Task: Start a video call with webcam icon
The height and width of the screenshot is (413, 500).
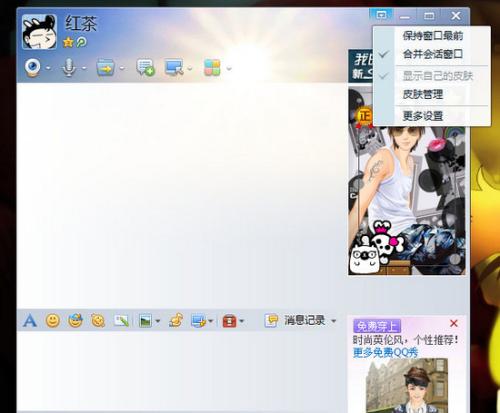Action: (33, 67)
